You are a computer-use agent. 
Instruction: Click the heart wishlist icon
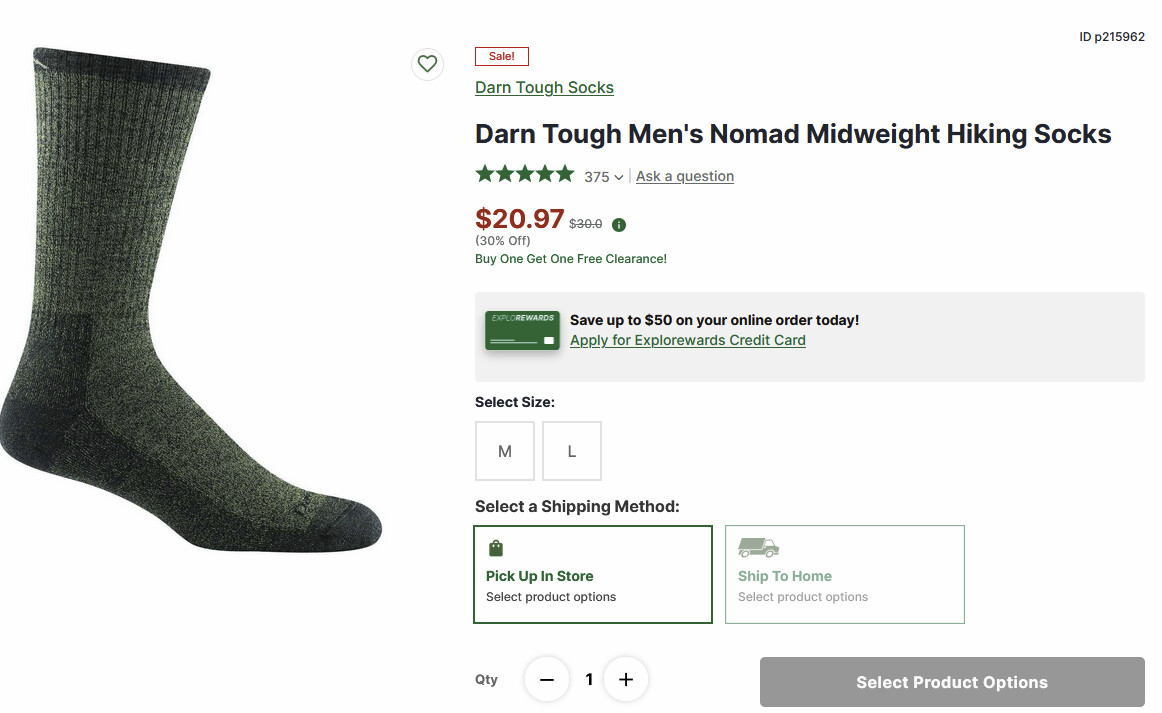point(427,64)
